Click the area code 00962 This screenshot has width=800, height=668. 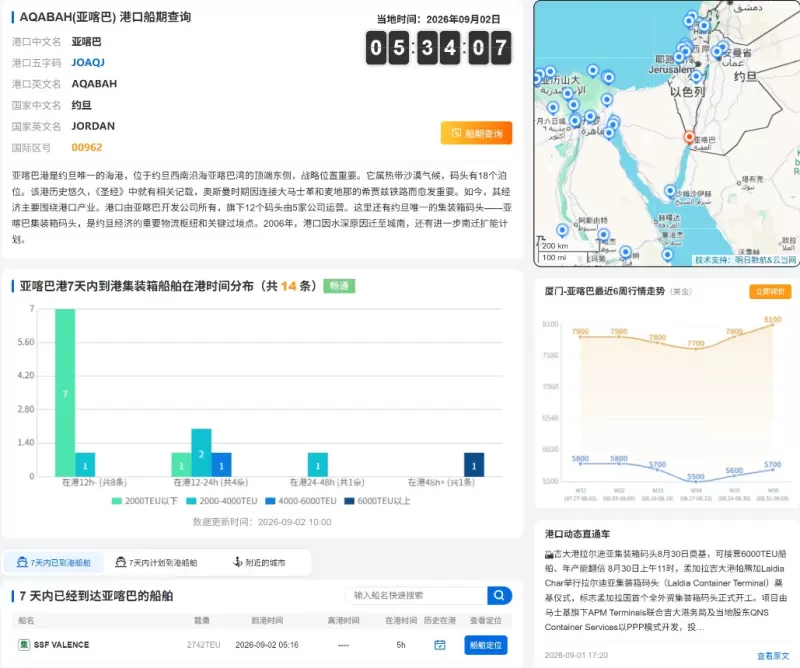click(x=87, y=147)
